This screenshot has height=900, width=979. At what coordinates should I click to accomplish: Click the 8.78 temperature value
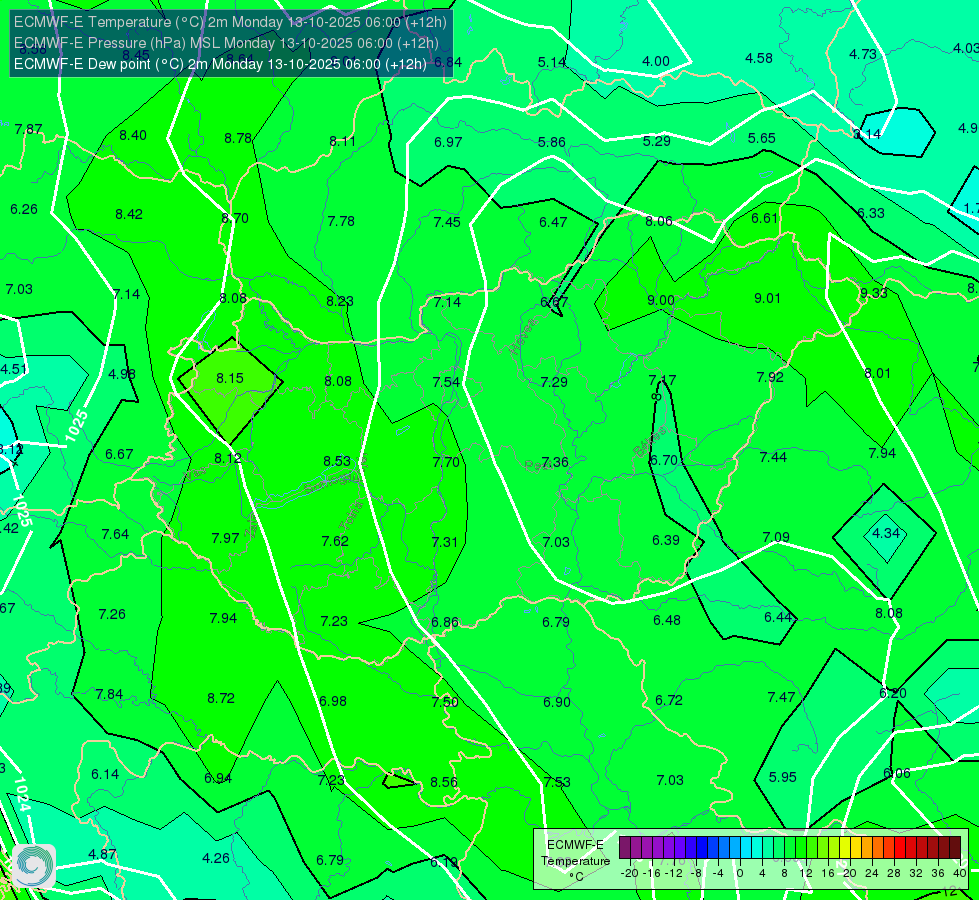238,138
